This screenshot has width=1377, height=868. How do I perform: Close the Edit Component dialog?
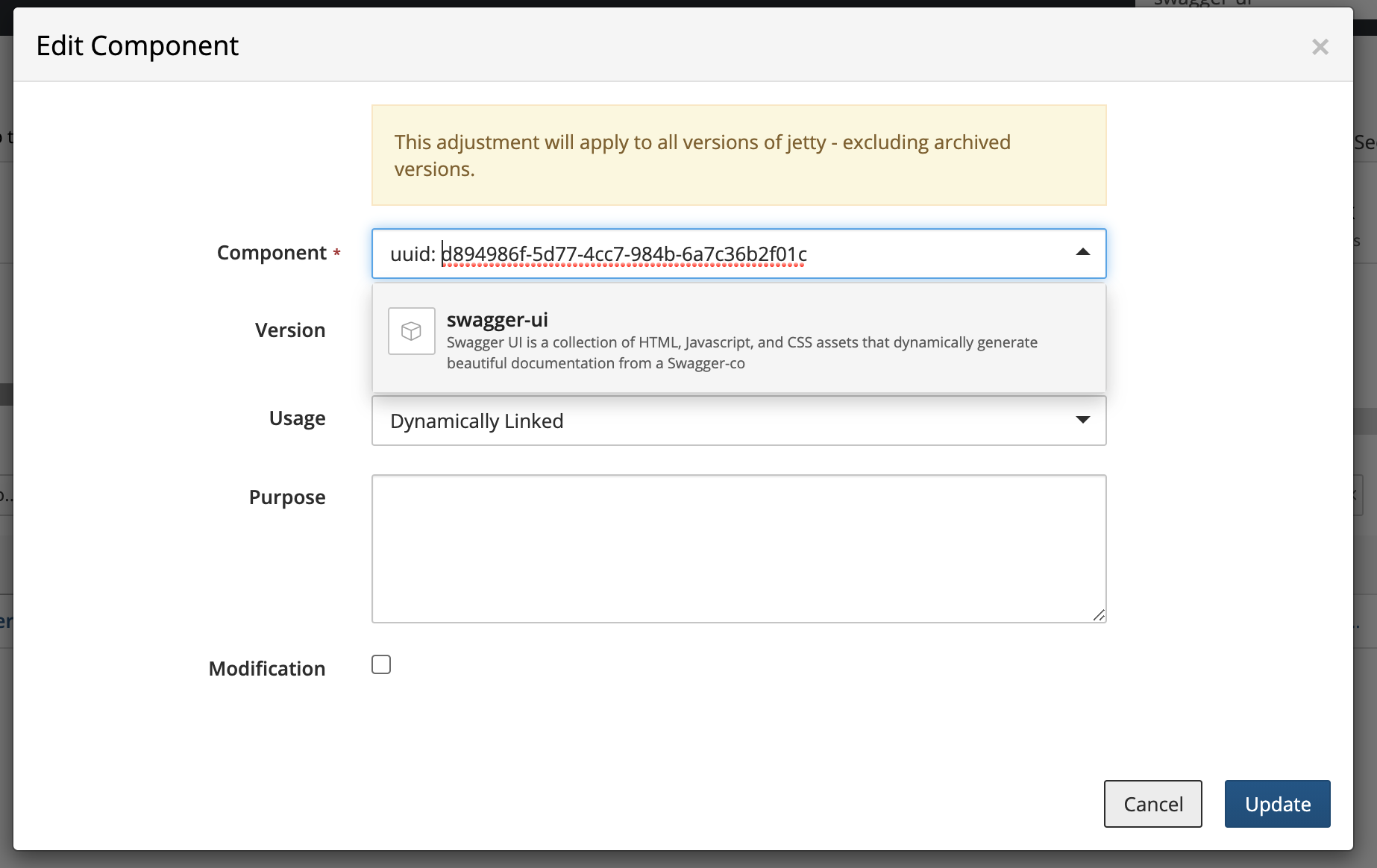pos(1320,46)
